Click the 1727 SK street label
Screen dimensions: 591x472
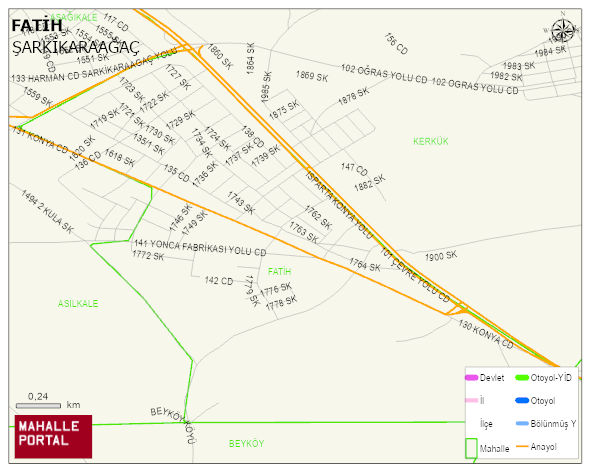click(x=178, y=77)
